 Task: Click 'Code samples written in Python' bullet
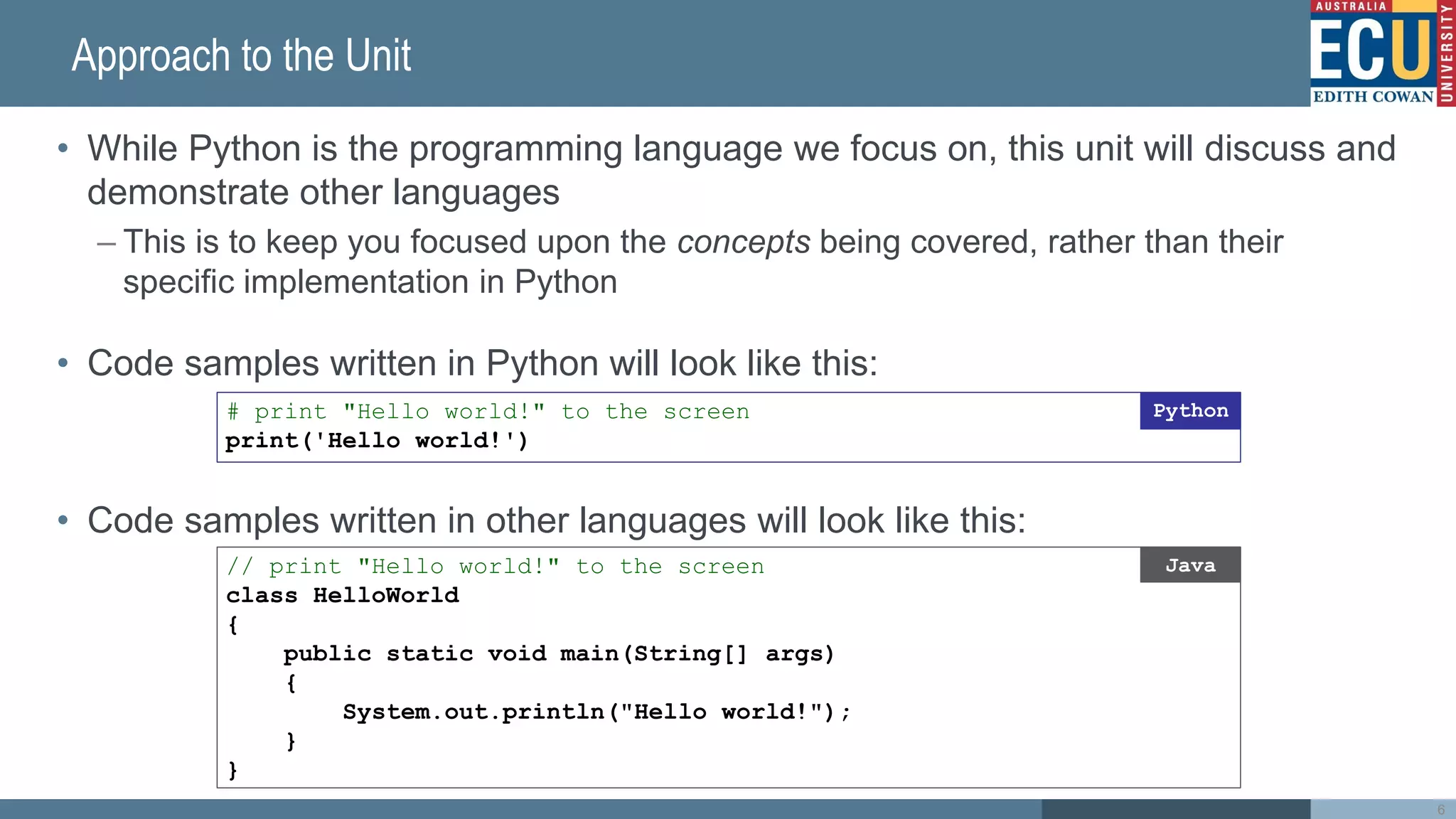coord(482,363)
